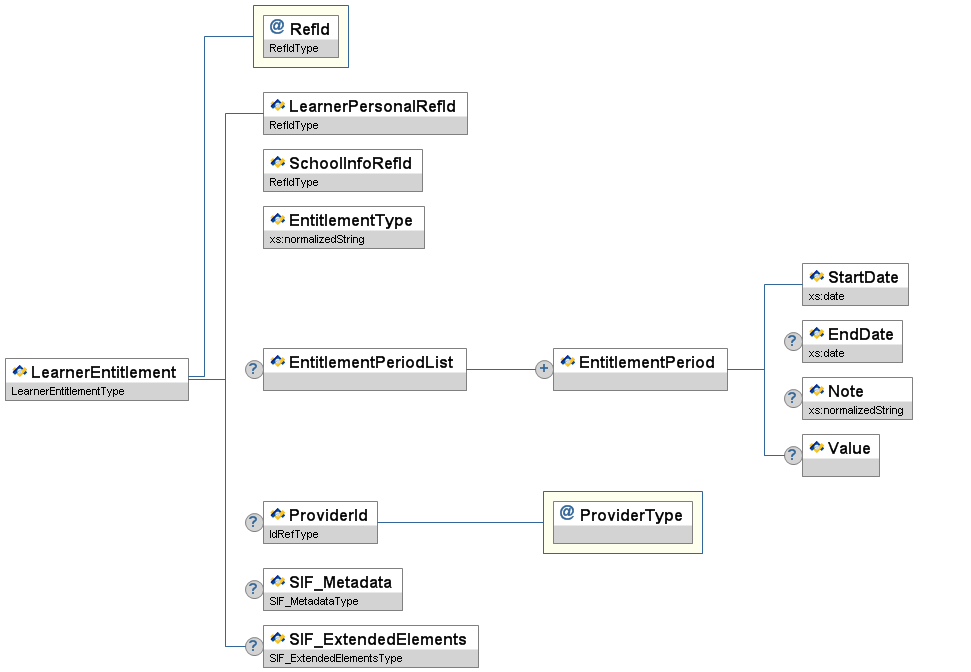971x672 pixels.
Task: Click the element icon beside SchoolInfoRefId
Action: (277, 162)
